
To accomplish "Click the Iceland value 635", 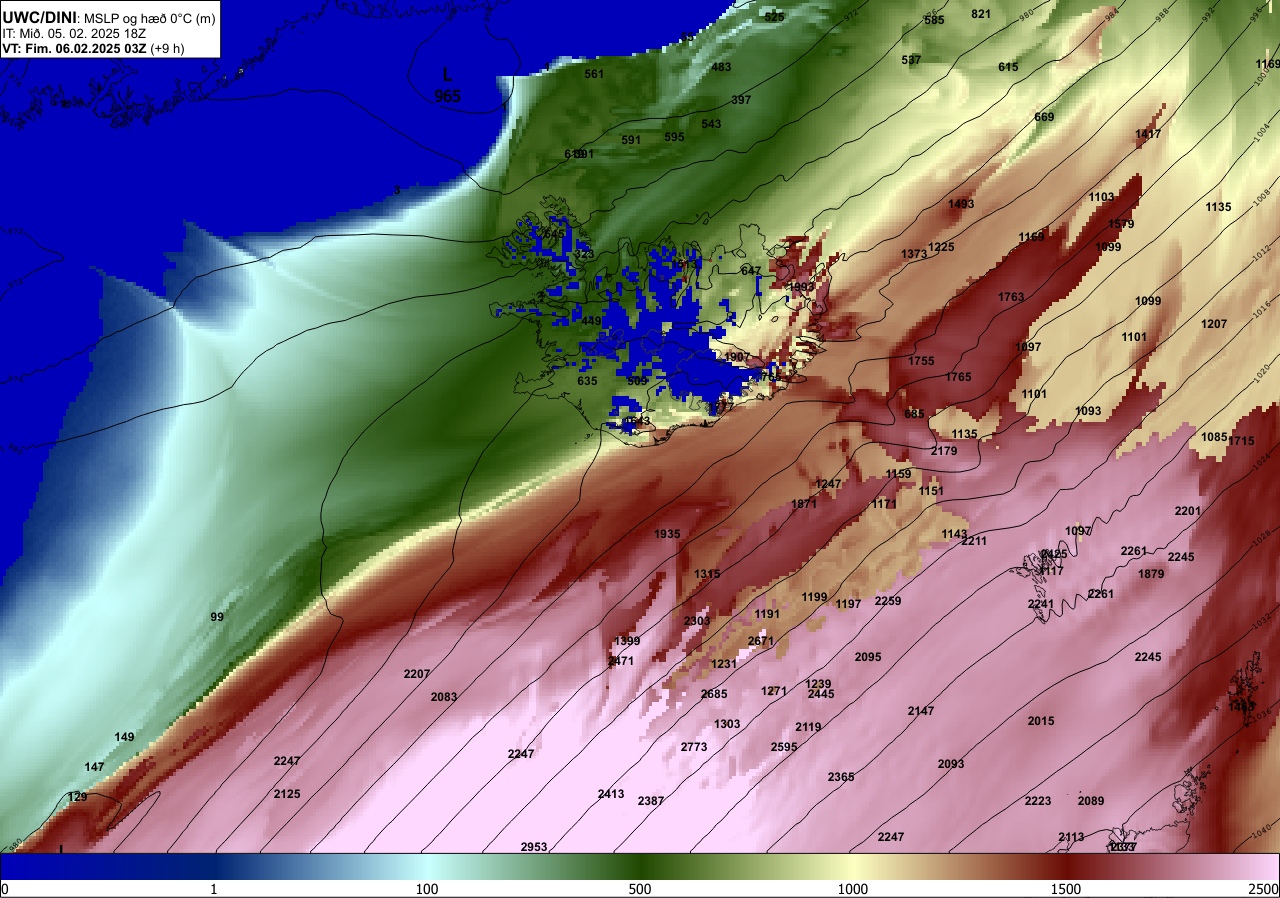I will [x=587, y=381].
